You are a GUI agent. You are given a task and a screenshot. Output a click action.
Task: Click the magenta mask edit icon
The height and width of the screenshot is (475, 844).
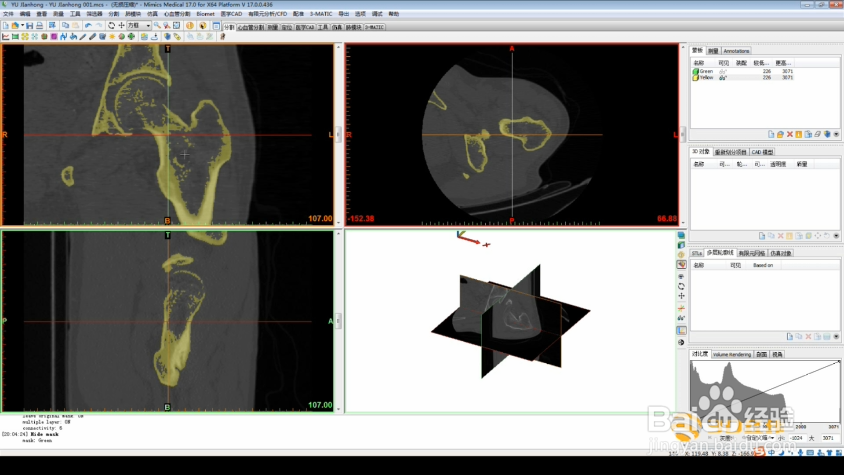(x=54, y=37)
